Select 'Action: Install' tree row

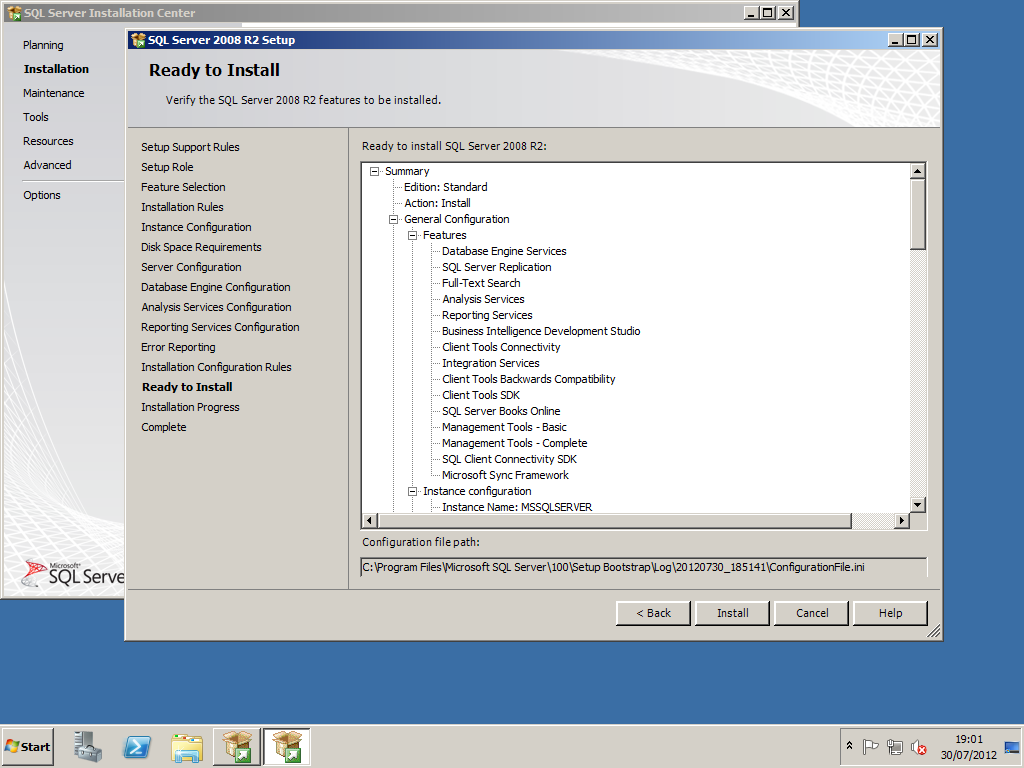pyautogui.click(x=437, y=203)
